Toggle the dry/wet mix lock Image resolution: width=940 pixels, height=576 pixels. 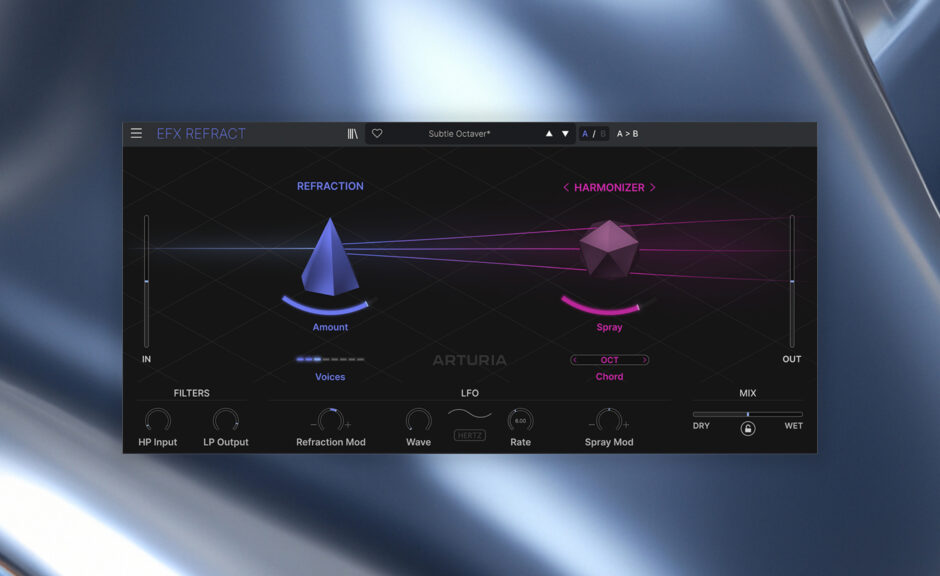748,428
